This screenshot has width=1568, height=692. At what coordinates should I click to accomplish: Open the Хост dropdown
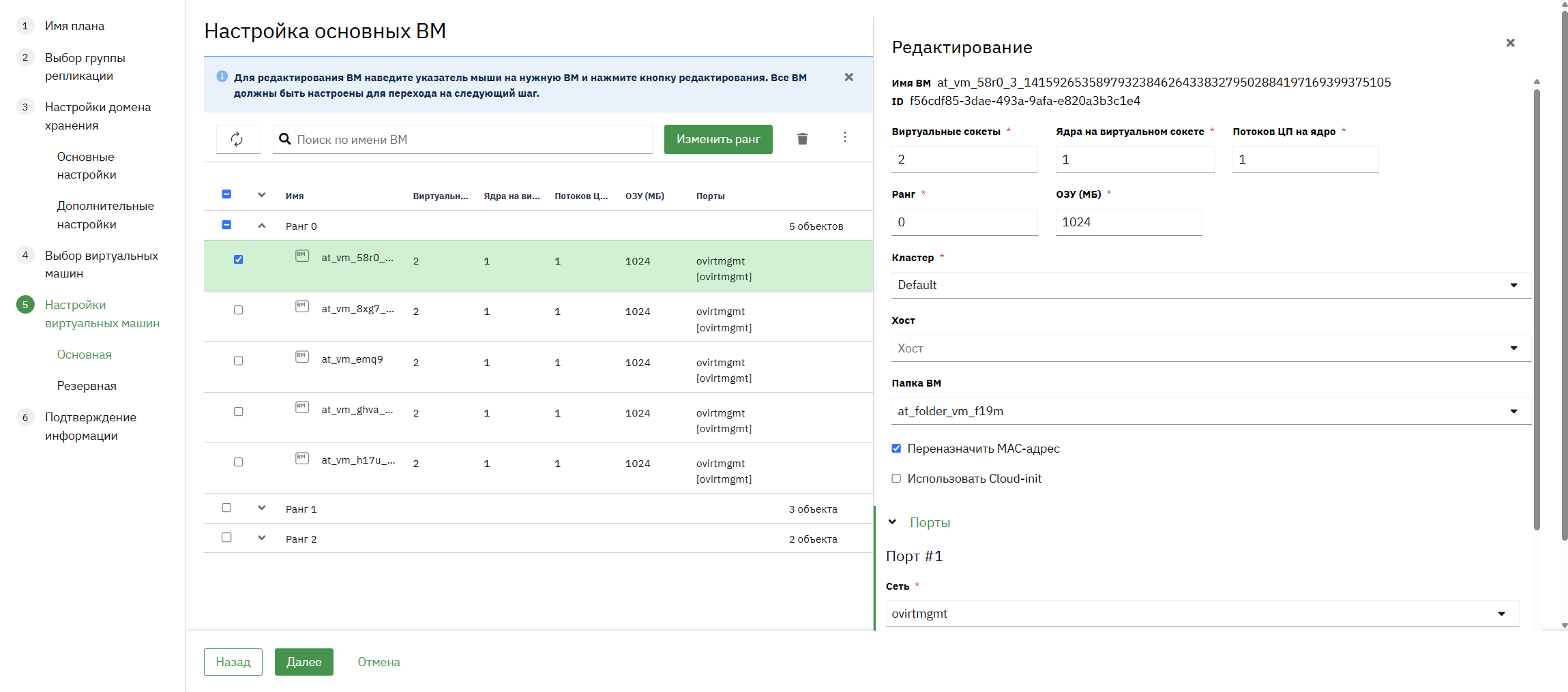[x=1211, y=348]
